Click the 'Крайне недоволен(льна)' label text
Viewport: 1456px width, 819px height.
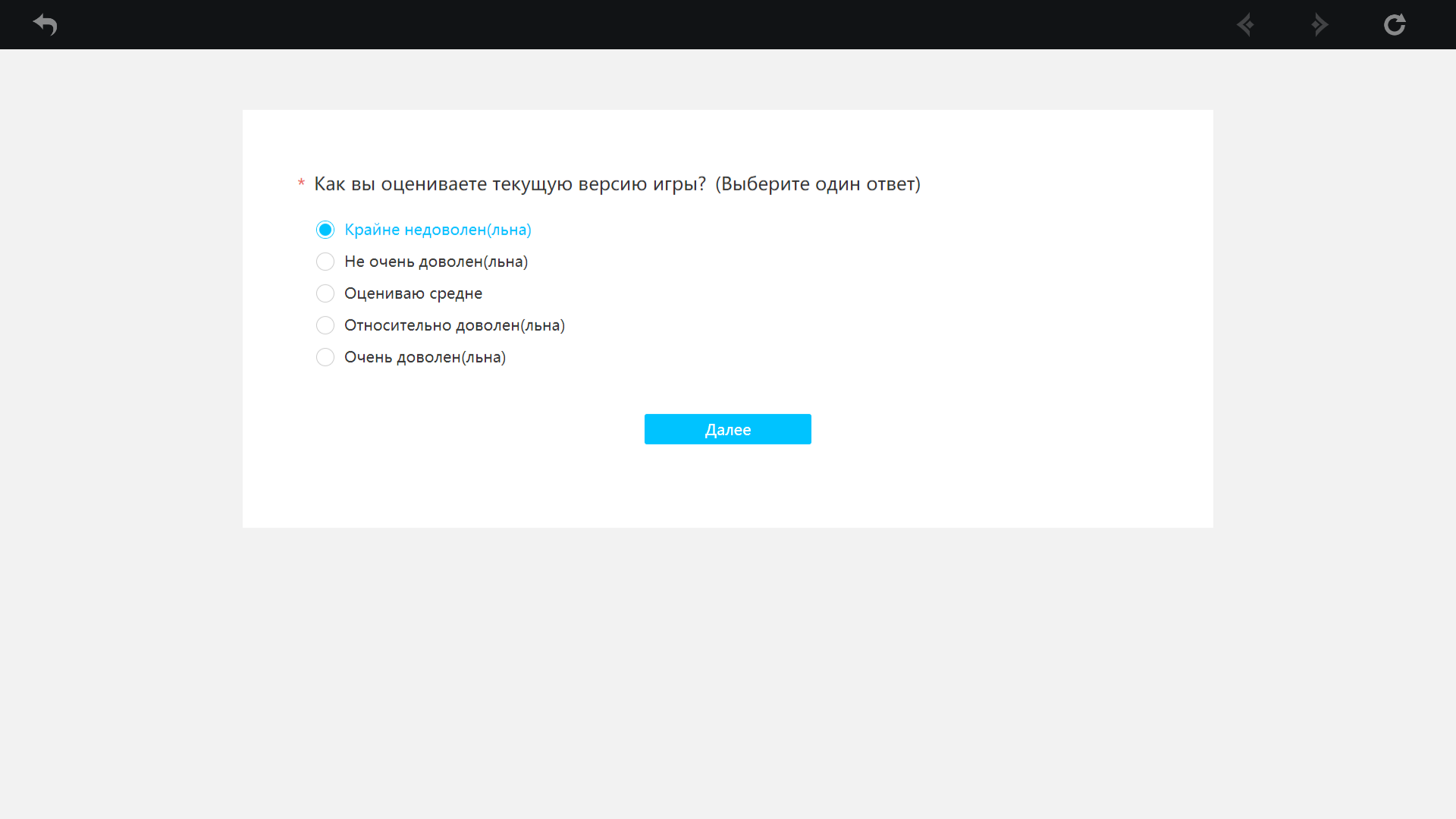pyautogui.click(x=438, y=230)
